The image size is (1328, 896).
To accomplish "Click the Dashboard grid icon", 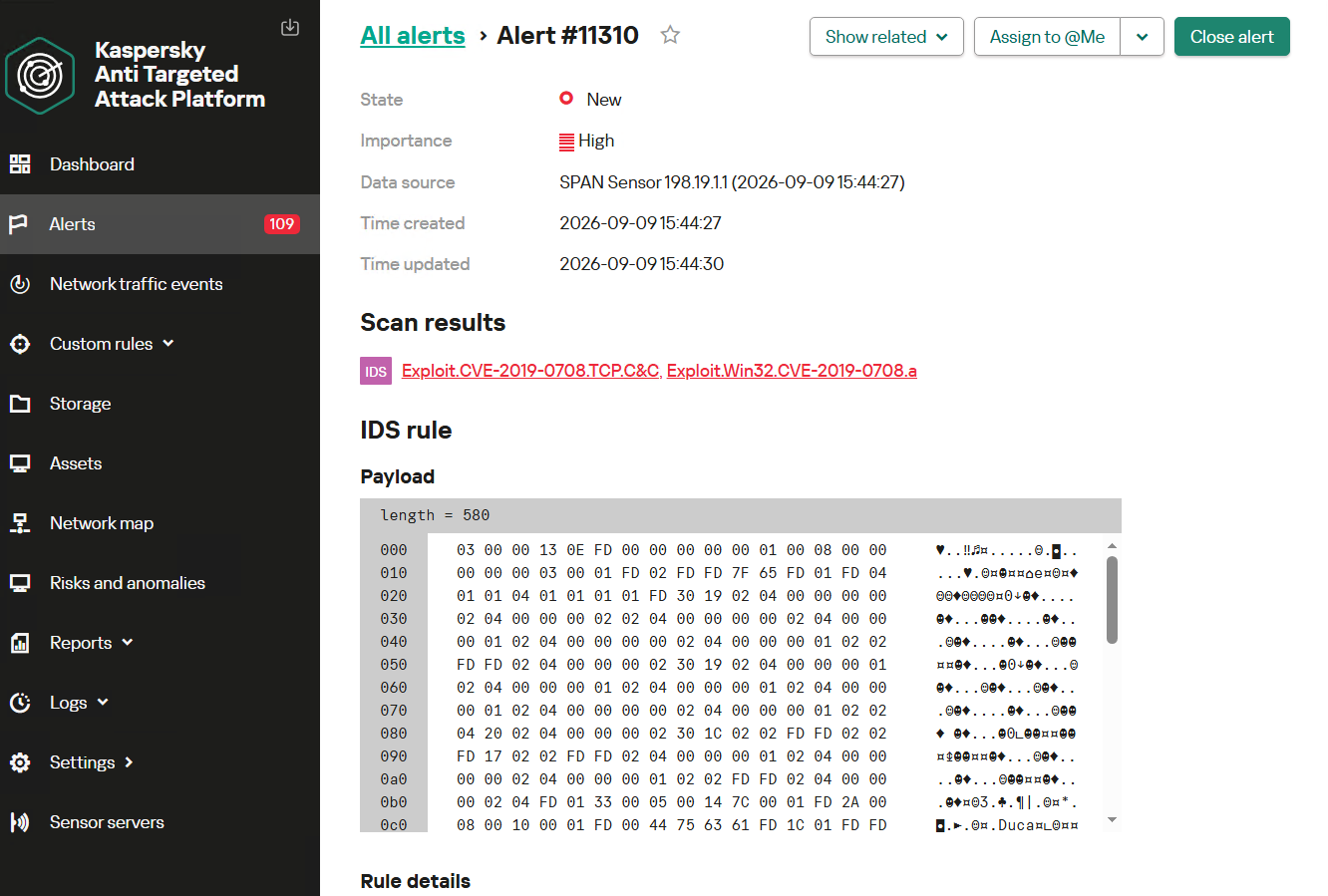I will point(20,164).
